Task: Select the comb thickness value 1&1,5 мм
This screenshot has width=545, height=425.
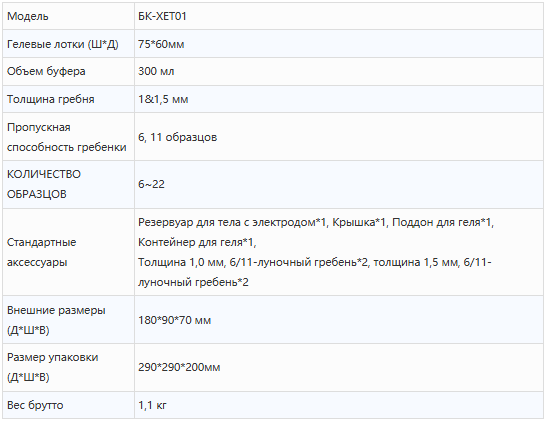Action: [163, 99]
